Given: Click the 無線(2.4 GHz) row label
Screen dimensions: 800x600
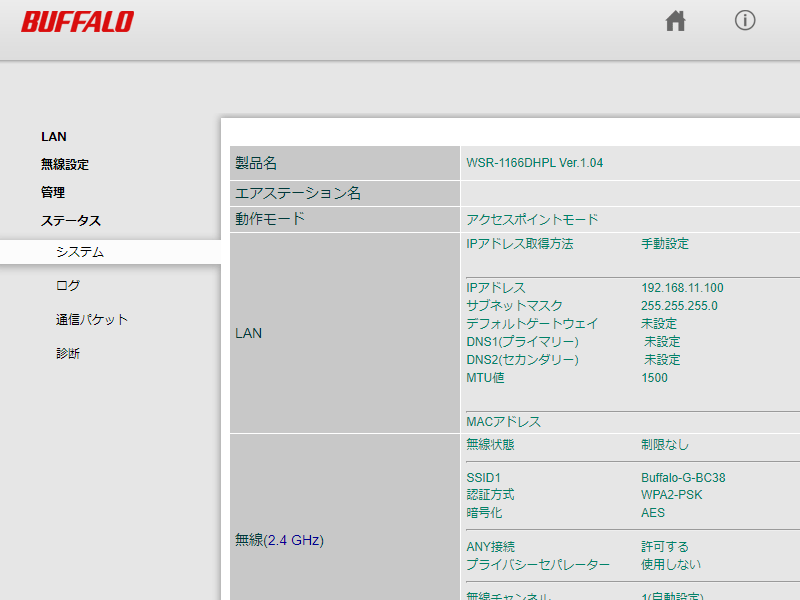Looking at the screenshot, I should tap(279, 540).
